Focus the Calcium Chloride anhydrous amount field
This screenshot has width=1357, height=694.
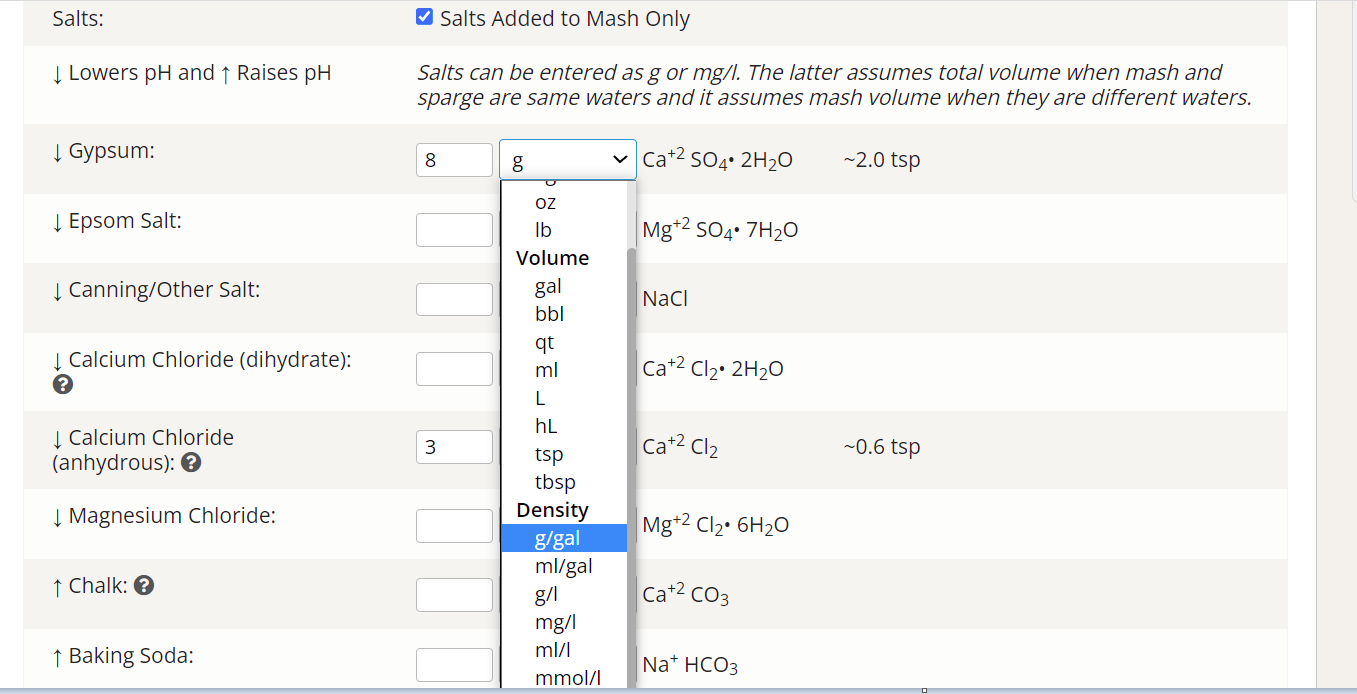[454, 447]
